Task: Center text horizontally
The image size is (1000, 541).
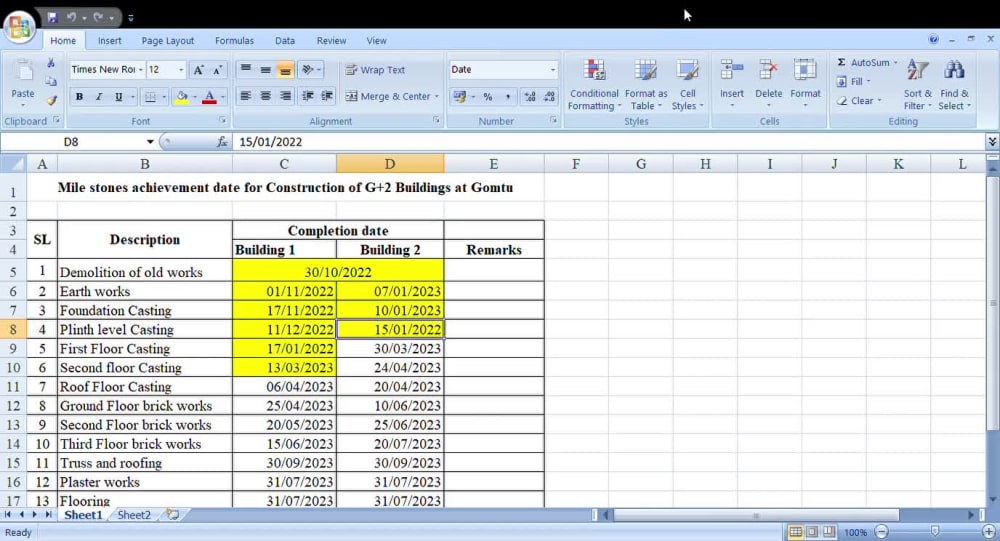Action: (x=265, y=96)
